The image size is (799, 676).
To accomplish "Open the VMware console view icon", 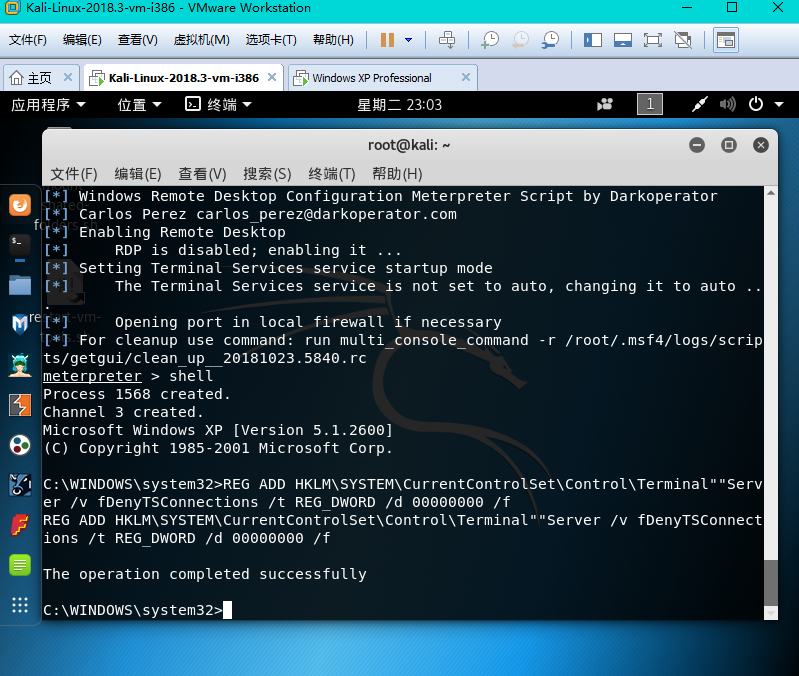I will [x=726, y=40].
